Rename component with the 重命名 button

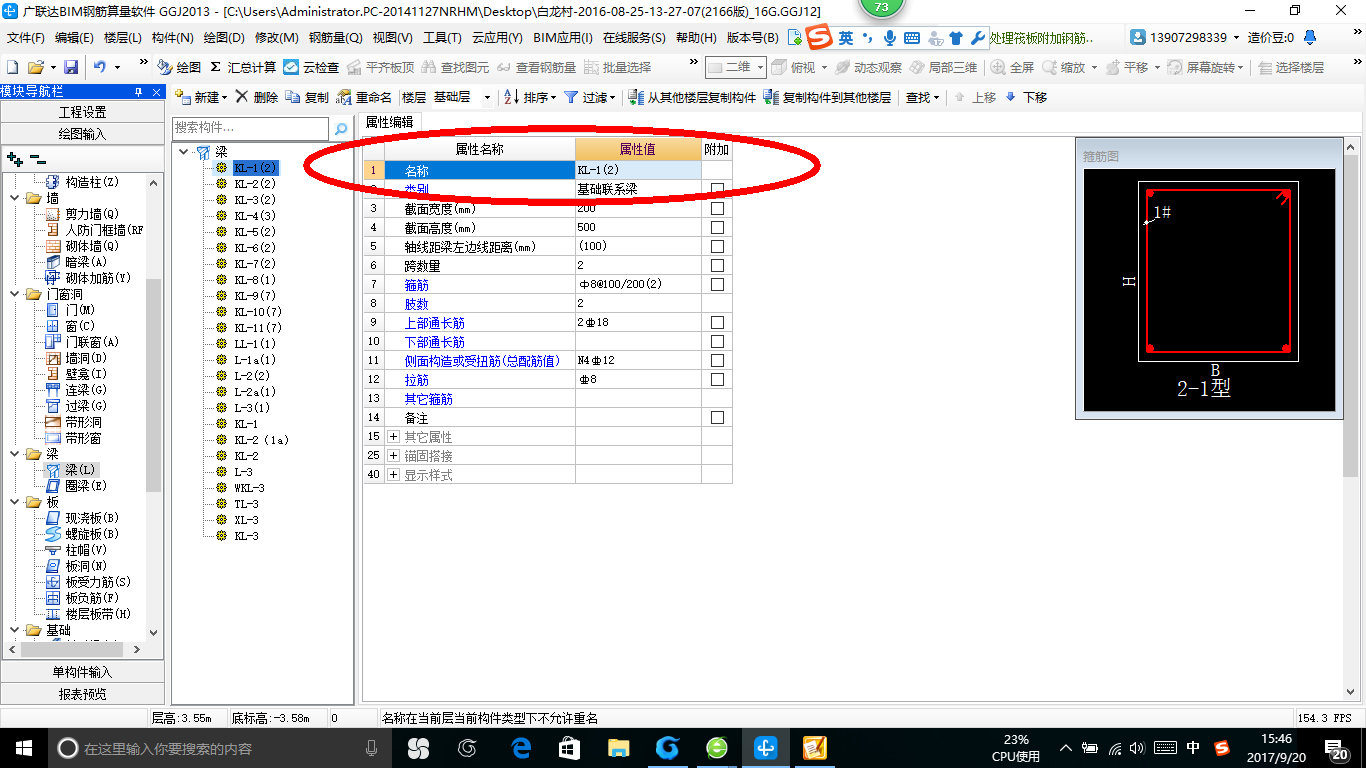(364, 97)
